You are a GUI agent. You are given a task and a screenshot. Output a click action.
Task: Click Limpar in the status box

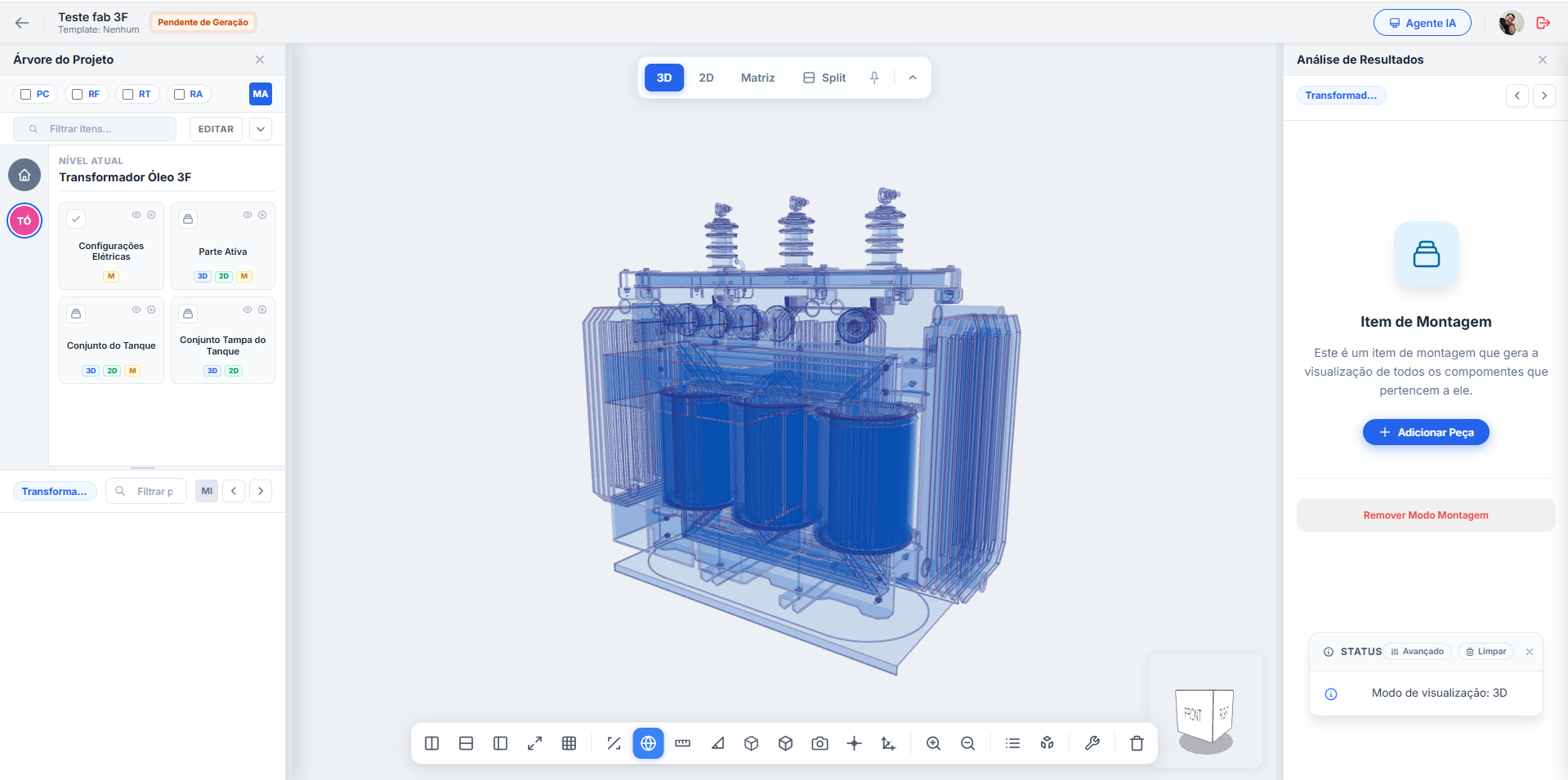click(1485, 652)
